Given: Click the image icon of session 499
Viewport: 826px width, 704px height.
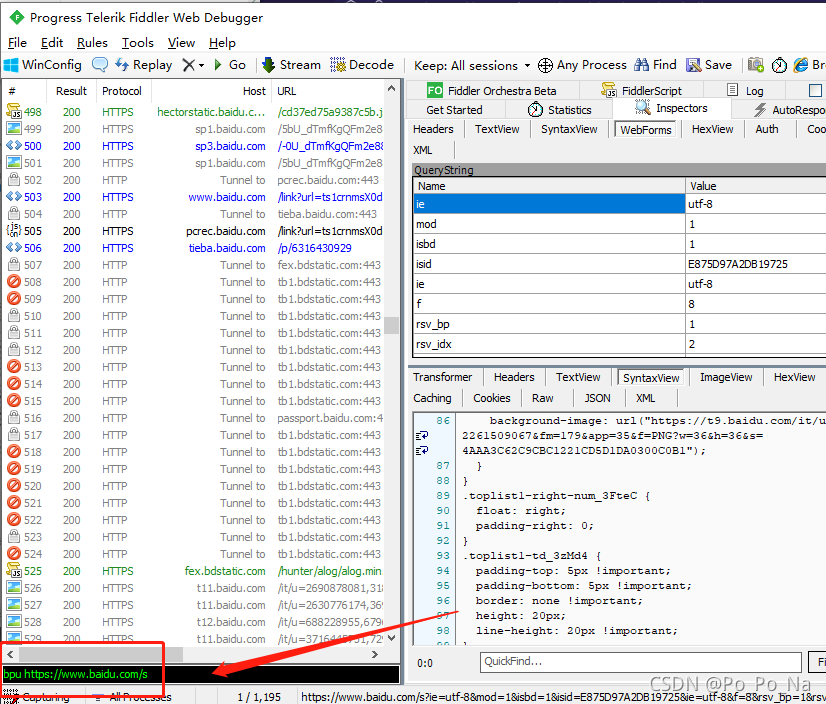Looking at the screenshot, I should 14,129.
